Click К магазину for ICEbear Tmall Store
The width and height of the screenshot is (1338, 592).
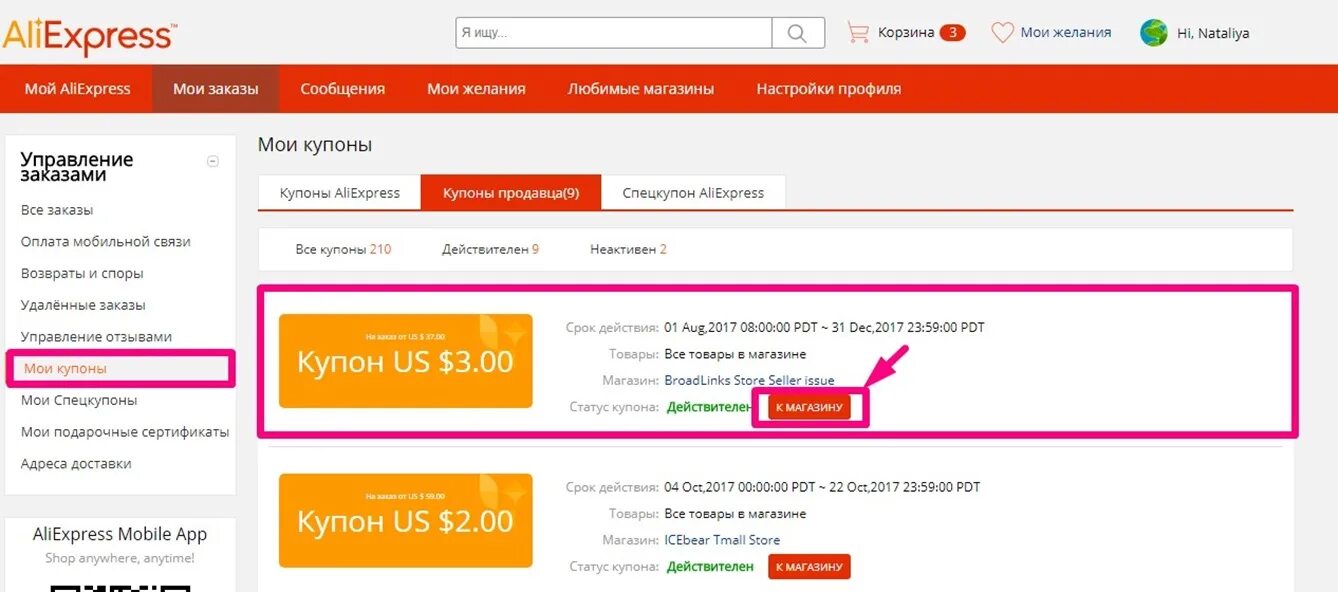point(809,567)
